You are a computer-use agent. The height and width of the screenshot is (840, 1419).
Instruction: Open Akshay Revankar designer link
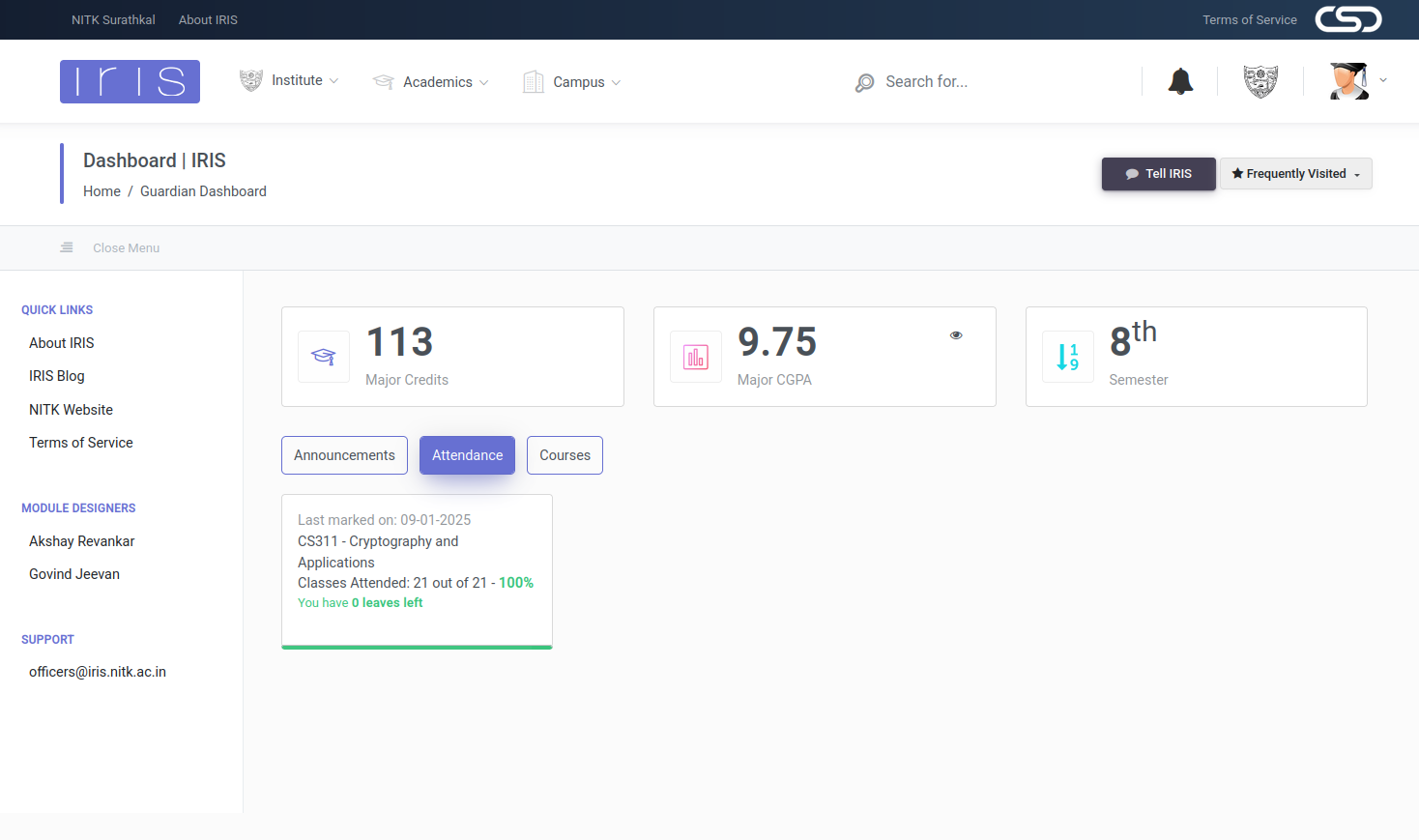click(x=82, y=541)
